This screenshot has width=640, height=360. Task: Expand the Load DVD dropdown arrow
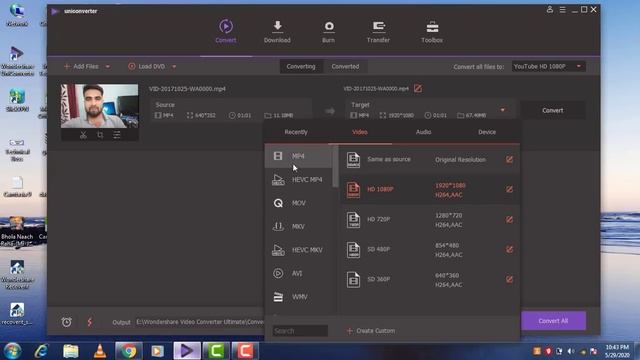[174, 67]
